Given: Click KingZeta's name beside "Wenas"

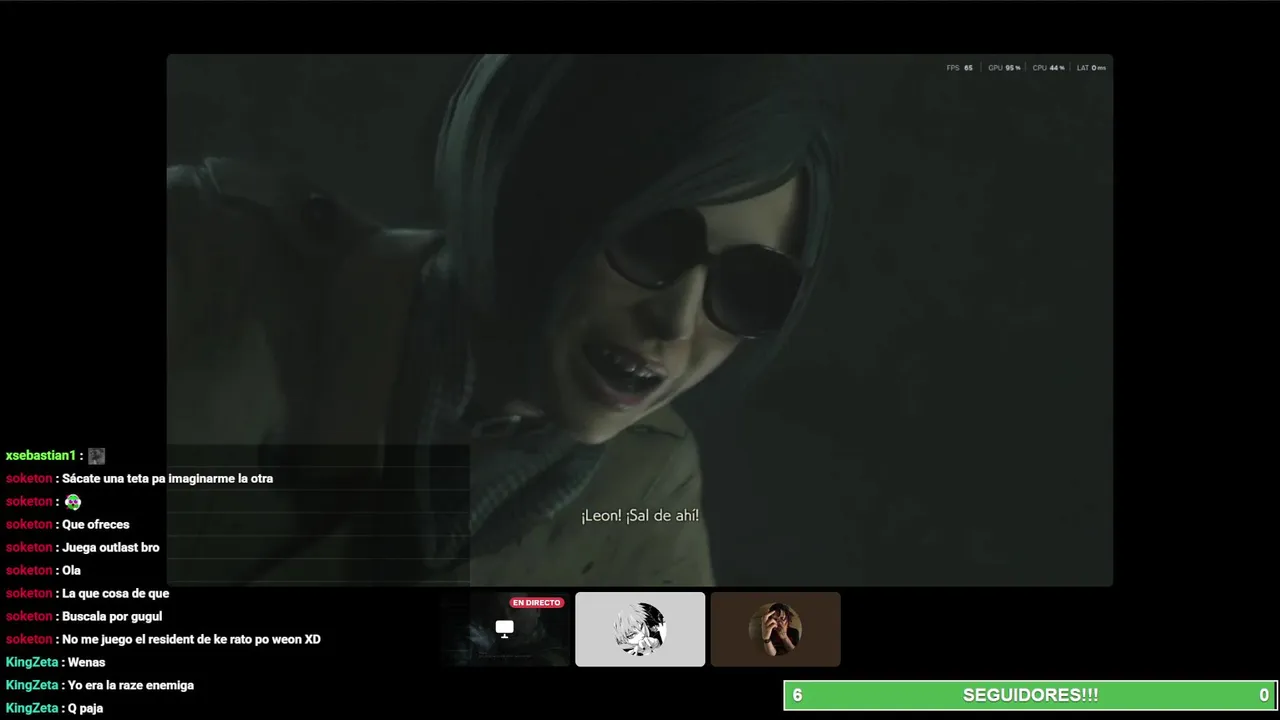Looking at the screenshot, I should click(32, 663).
